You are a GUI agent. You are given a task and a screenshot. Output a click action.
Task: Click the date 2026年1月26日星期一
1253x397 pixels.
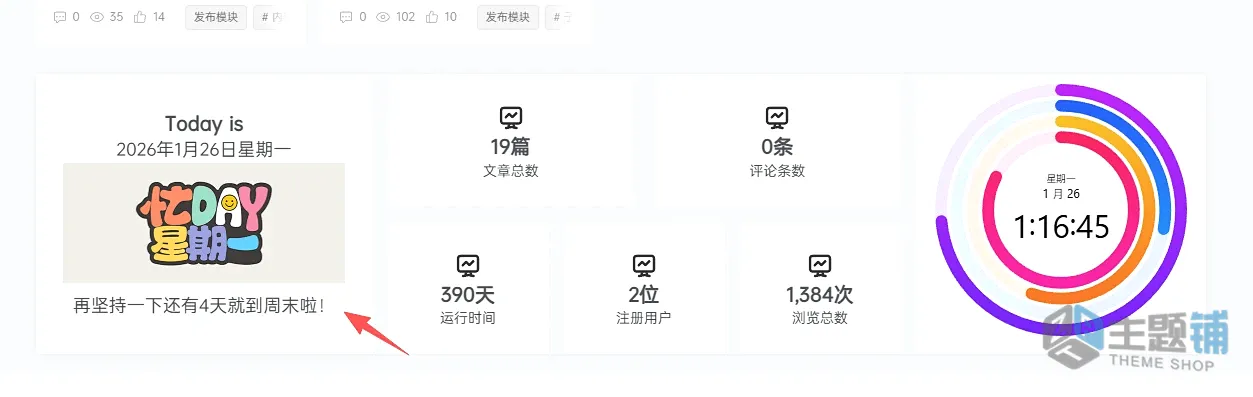click(x=204, y=150)
